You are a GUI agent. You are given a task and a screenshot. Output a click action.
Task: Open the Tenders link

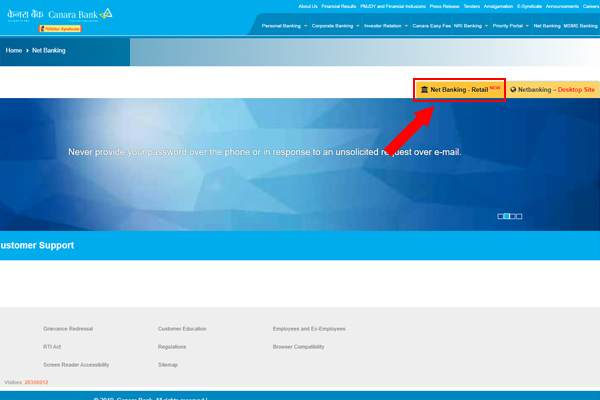pos(471,7)
